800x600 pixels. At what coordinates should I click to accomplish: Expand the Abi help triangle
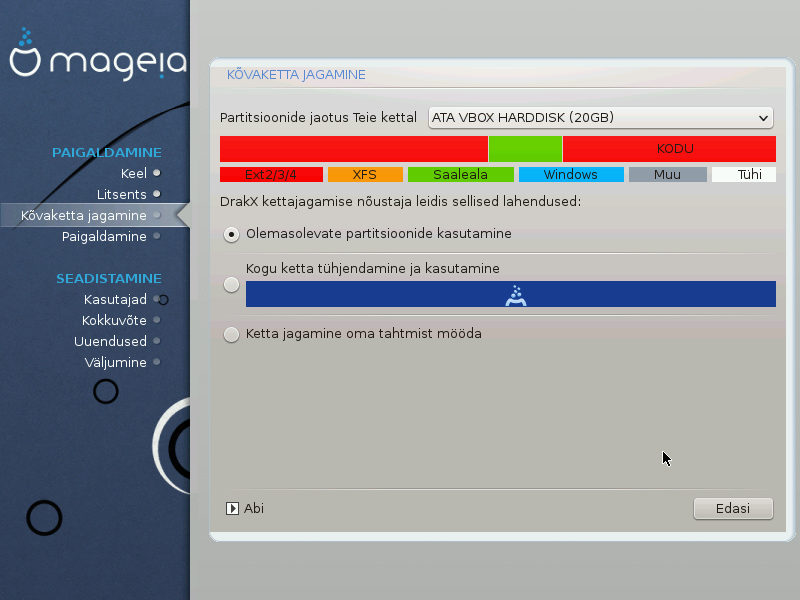click(x=232, y=509)
